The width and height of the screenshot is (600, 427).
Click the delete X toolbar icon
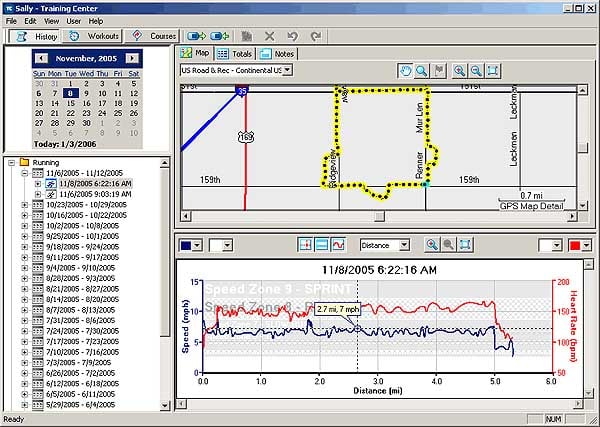coord(269,36)
